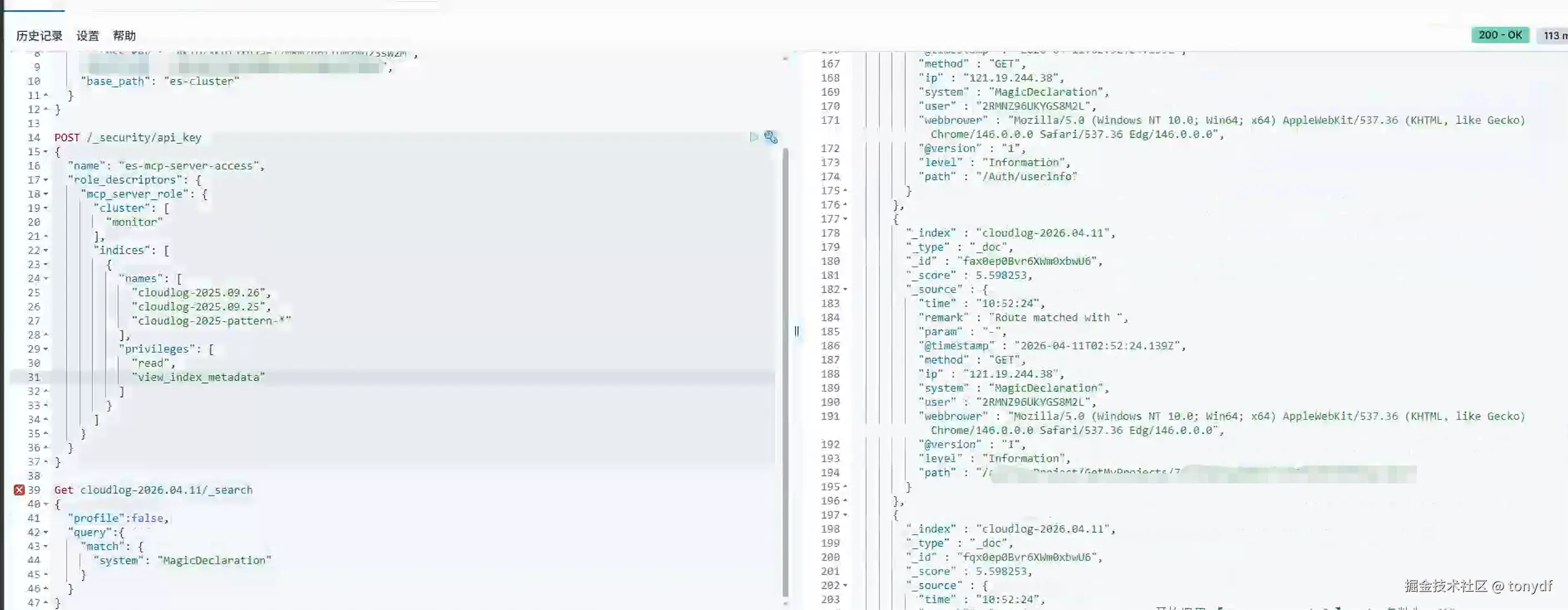The height and width of the screenshot is (610, 1568).
Task: Click the 113 ms response time badge
Action: click(x=1551, y=36)
